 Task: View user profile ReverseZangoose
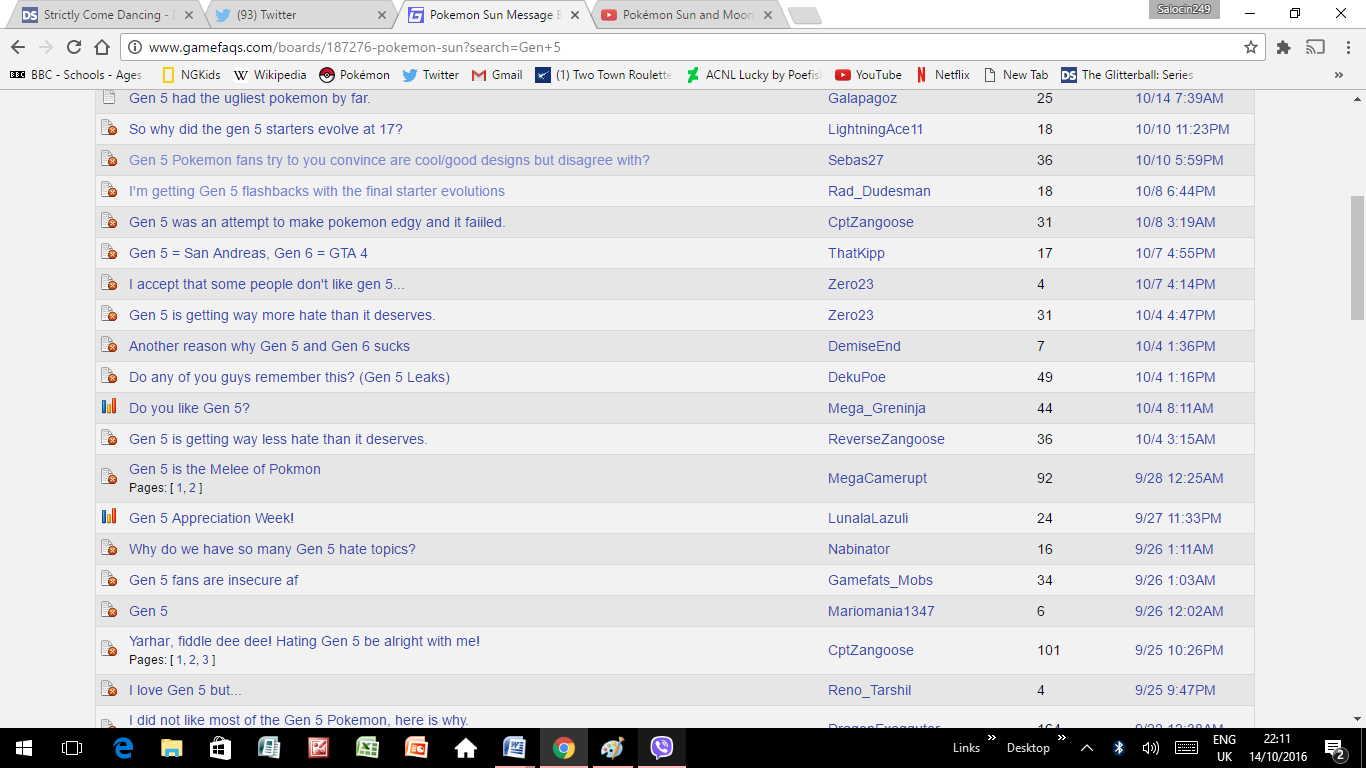(x=886, y=439)
